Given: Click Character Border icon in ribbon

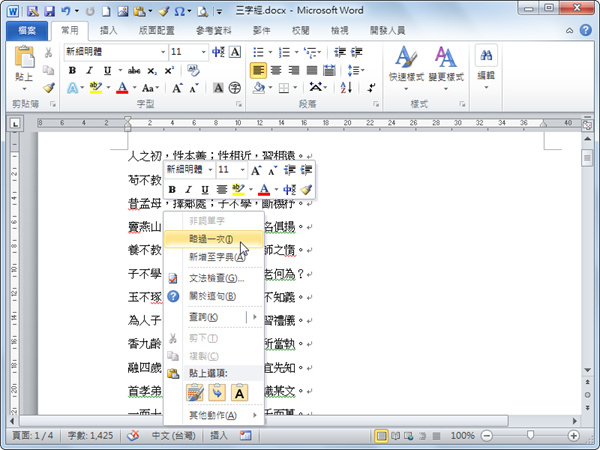Looking at the screenshot, I should click(235, 52).
